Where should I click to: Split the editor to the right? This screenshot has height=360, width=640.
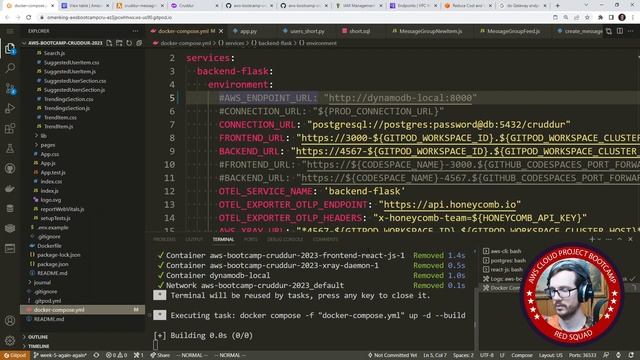click(620, 31)
